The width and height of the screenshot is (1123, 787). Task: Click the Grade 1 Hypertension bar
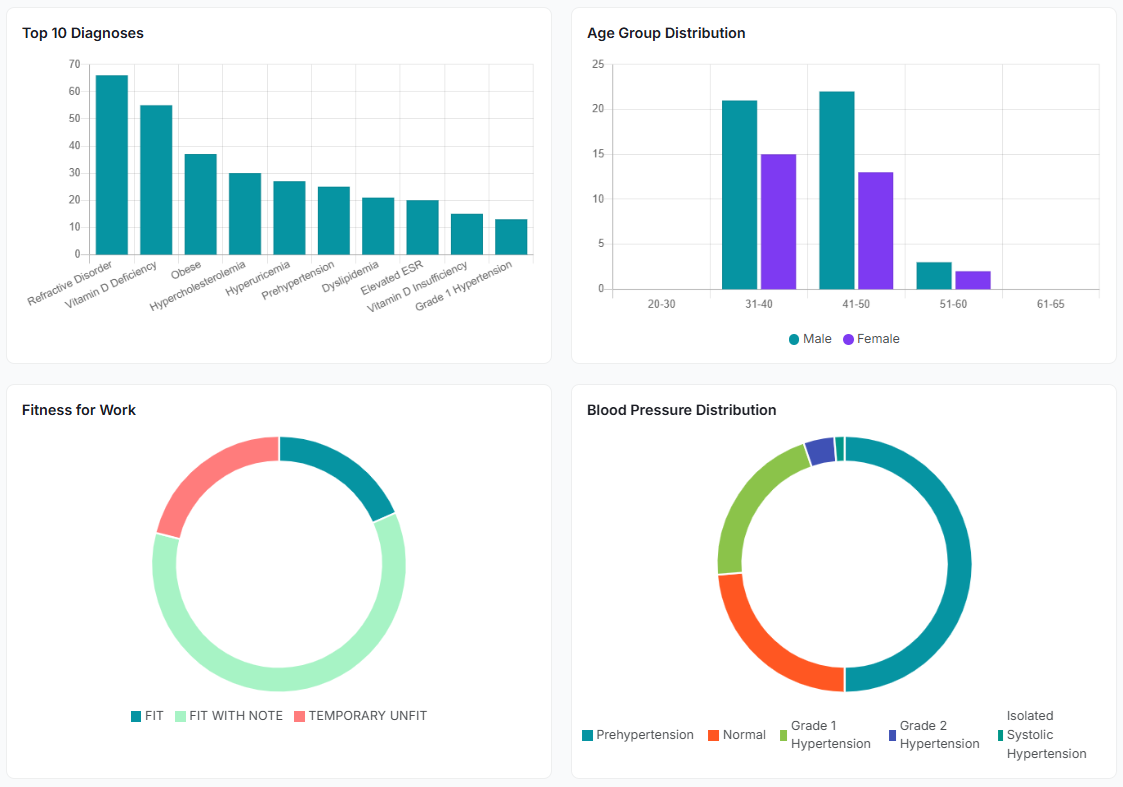click(x=511, y=237)
